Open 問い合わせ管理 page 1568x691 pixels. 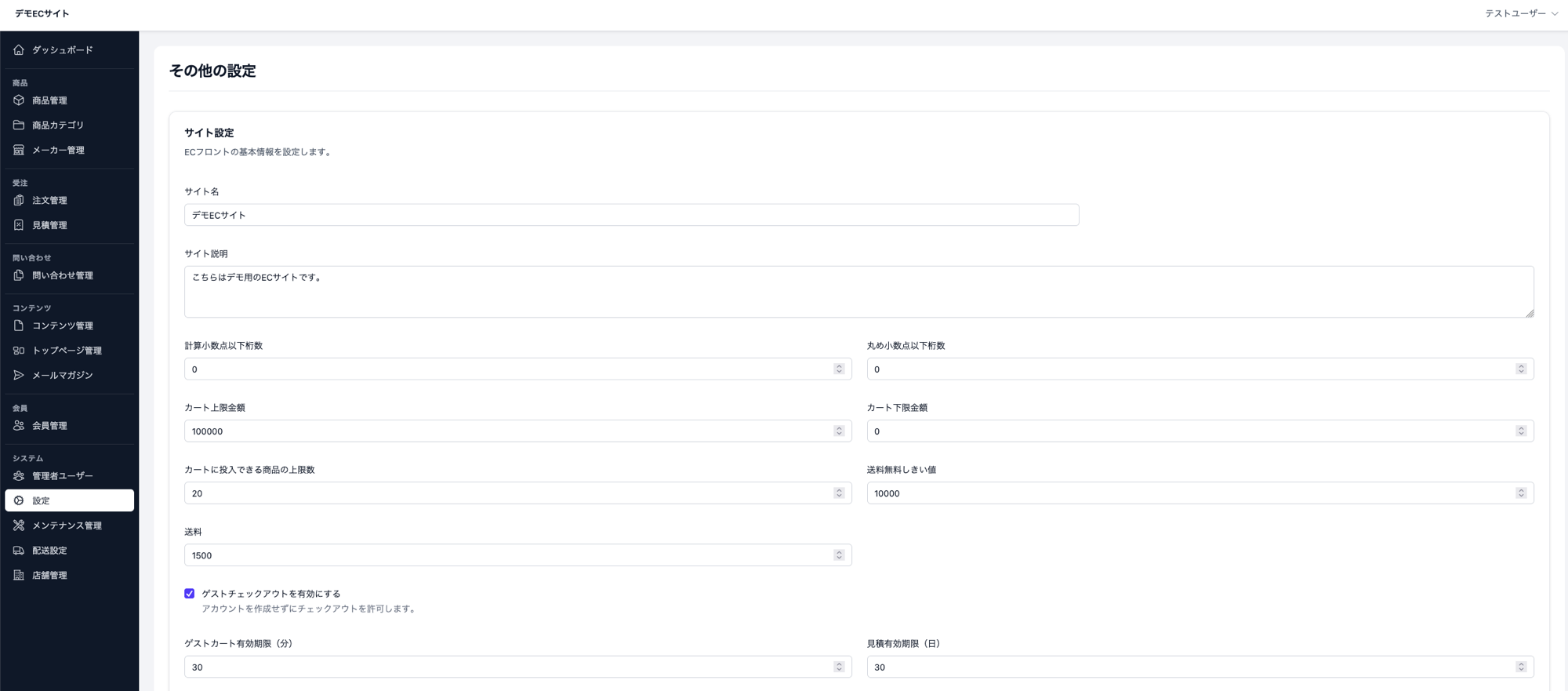point(70,275)
